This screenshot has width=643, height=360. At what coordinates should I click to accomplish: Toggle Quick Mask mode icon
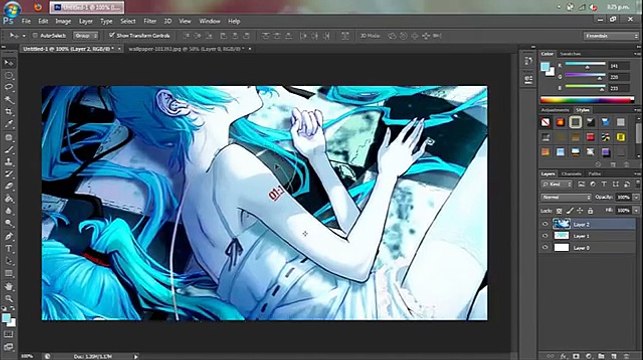(x=9, y=335)
